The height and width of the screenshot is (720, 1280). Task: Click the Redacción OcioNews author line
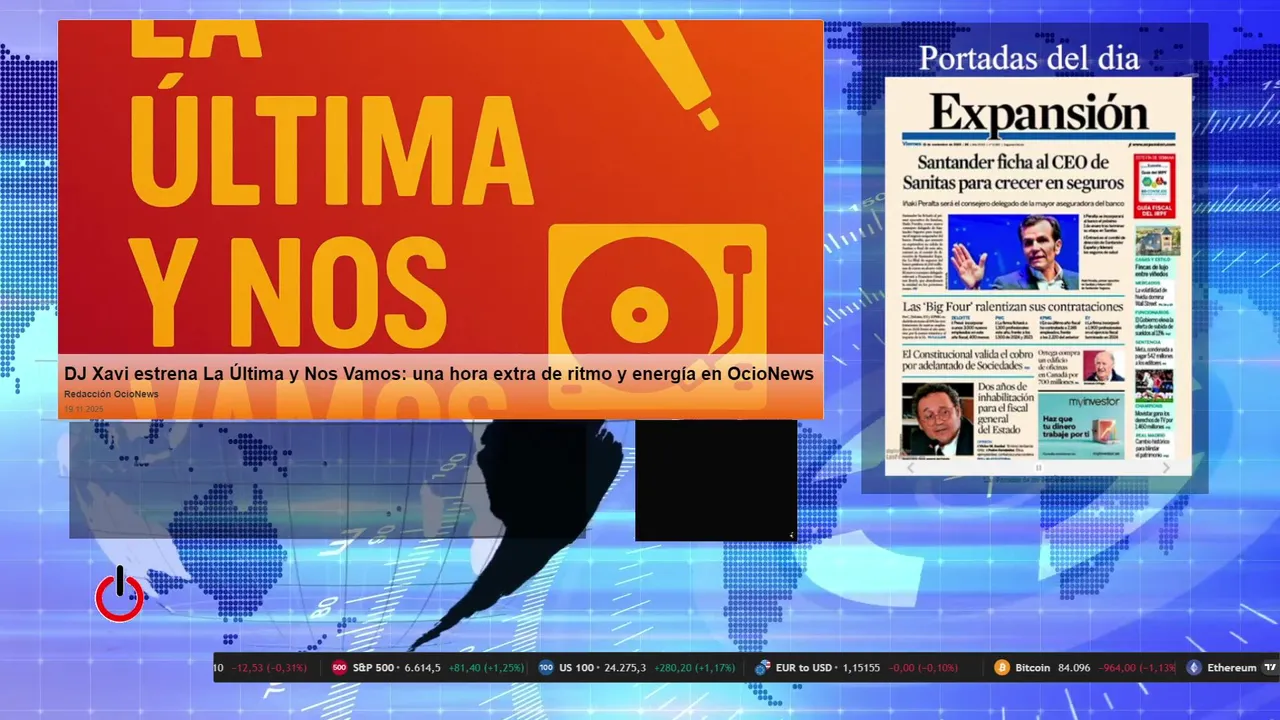click(x=111, y=394)
